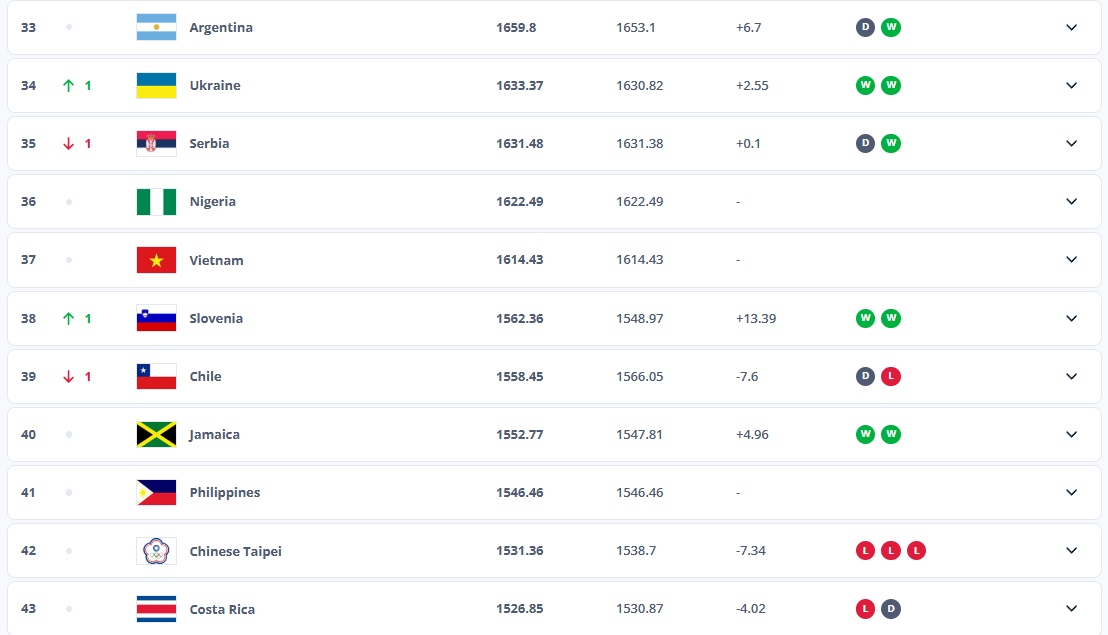This screenshot has height=635, width=1108.
Task: Click the Philippines team name
Action: pos(224,492)
